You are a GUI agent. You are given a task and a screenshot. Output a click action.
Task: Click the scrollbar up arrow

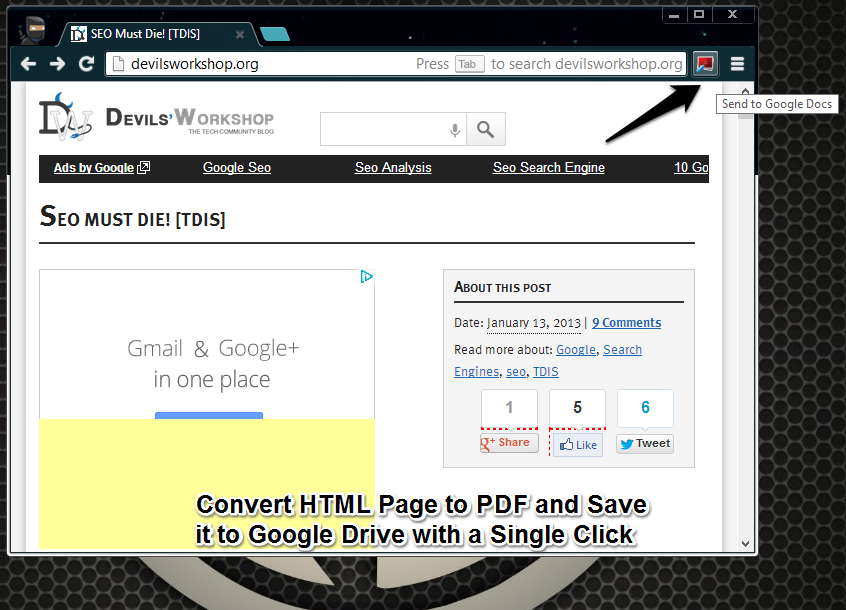pyautogui.click(x=746, y=91)
